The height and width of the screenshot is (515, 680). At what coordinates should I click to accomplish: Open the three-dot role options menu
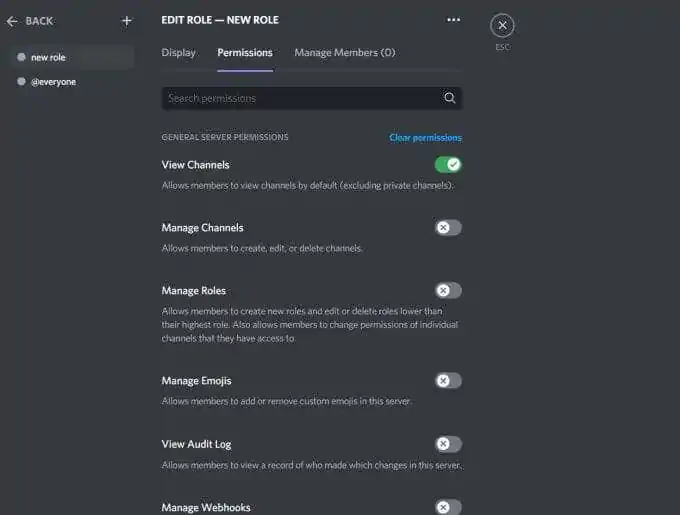point(453,20)
